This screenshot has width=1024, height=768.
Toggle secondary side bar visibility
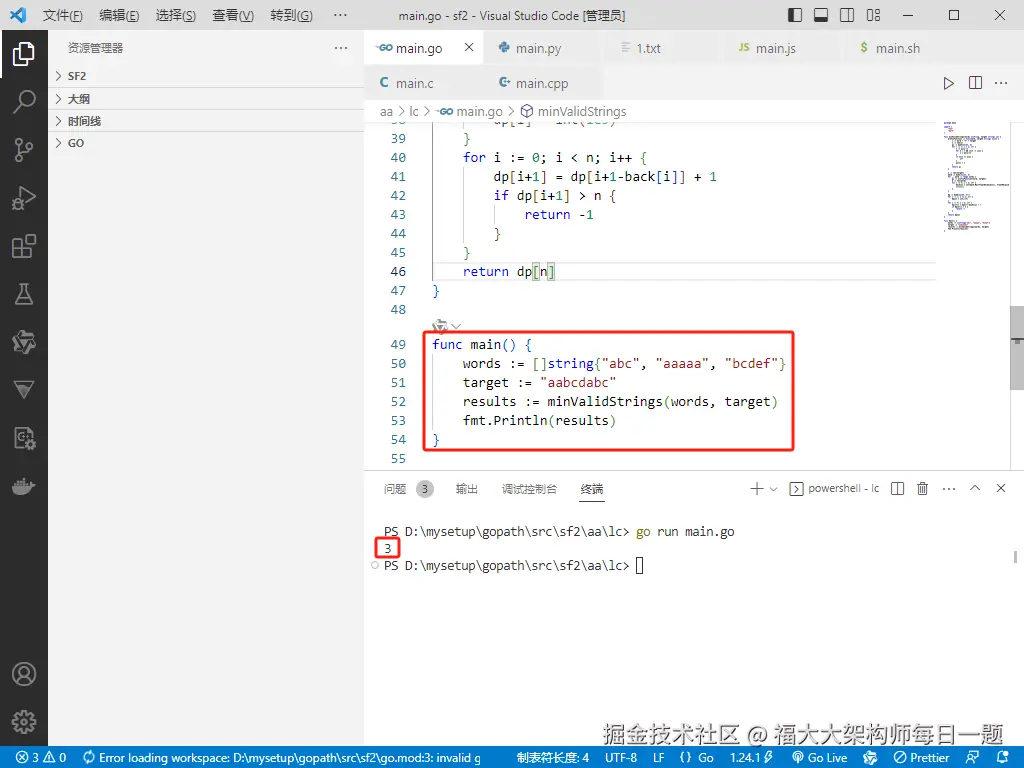coord(847,15)
